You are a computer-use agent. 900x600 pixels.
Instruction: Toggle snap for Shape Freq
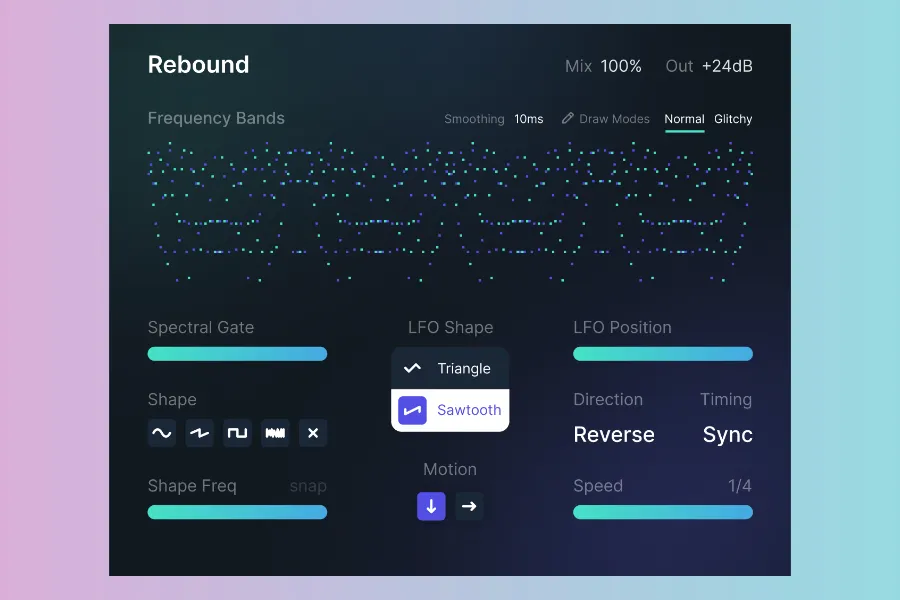[x=308, y=486]
